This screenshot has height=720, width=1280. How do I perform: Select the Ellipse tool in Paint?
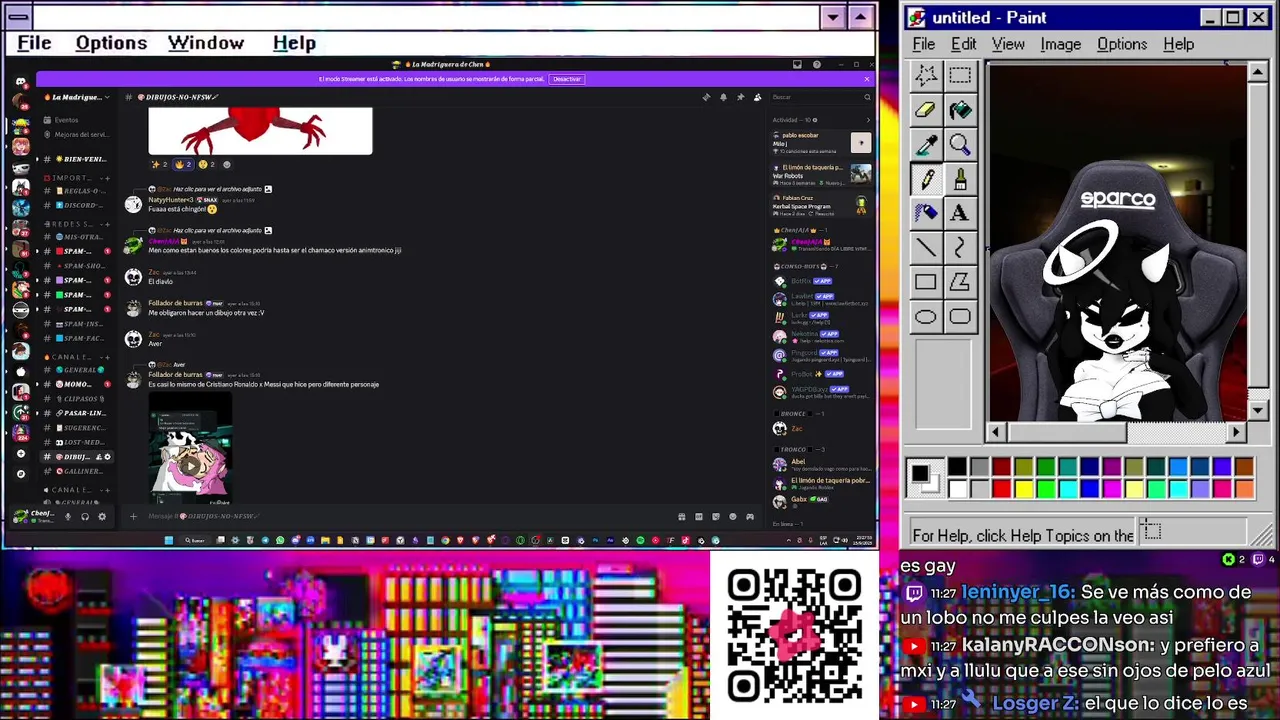click(x=926, y=317)
